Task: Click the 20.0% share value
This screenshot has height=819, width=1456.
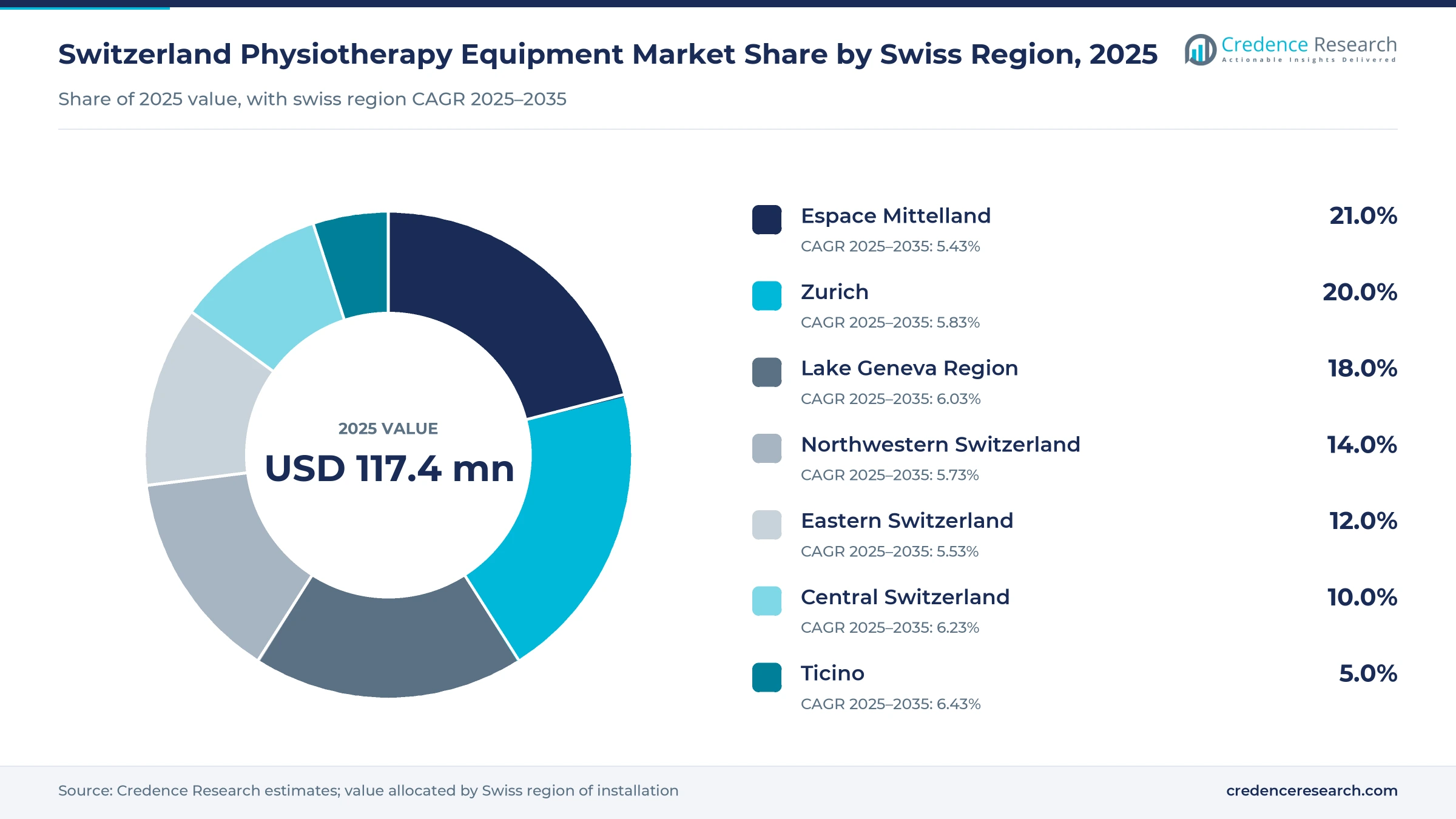Action: coord(1360,292)
